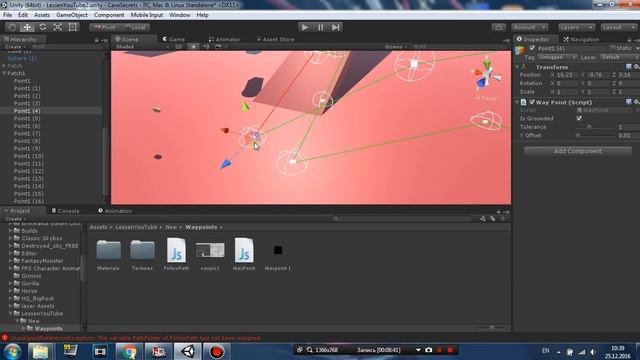Image resolution: width=640 pixels, height=360 pixels.
Task: Select Point1 (5) in Hierarchy
Action: point(27,118)
